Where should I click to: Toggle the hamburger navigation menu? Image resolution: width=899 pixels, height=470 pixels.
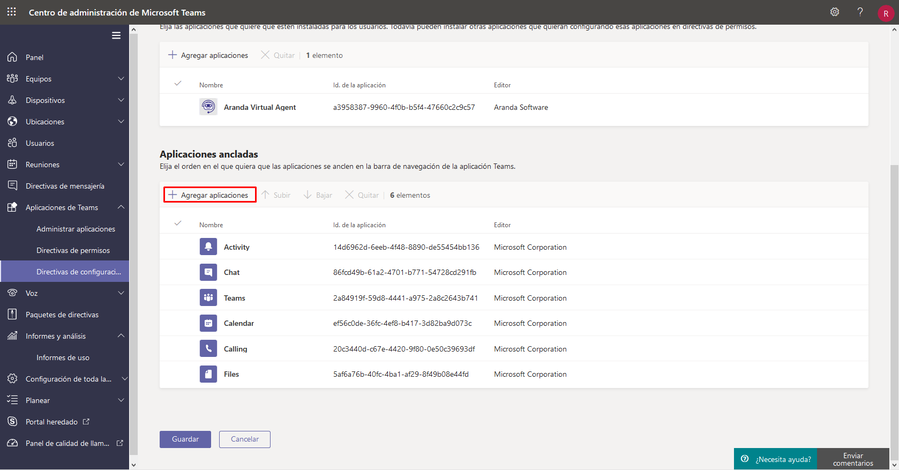click(116, 35)
